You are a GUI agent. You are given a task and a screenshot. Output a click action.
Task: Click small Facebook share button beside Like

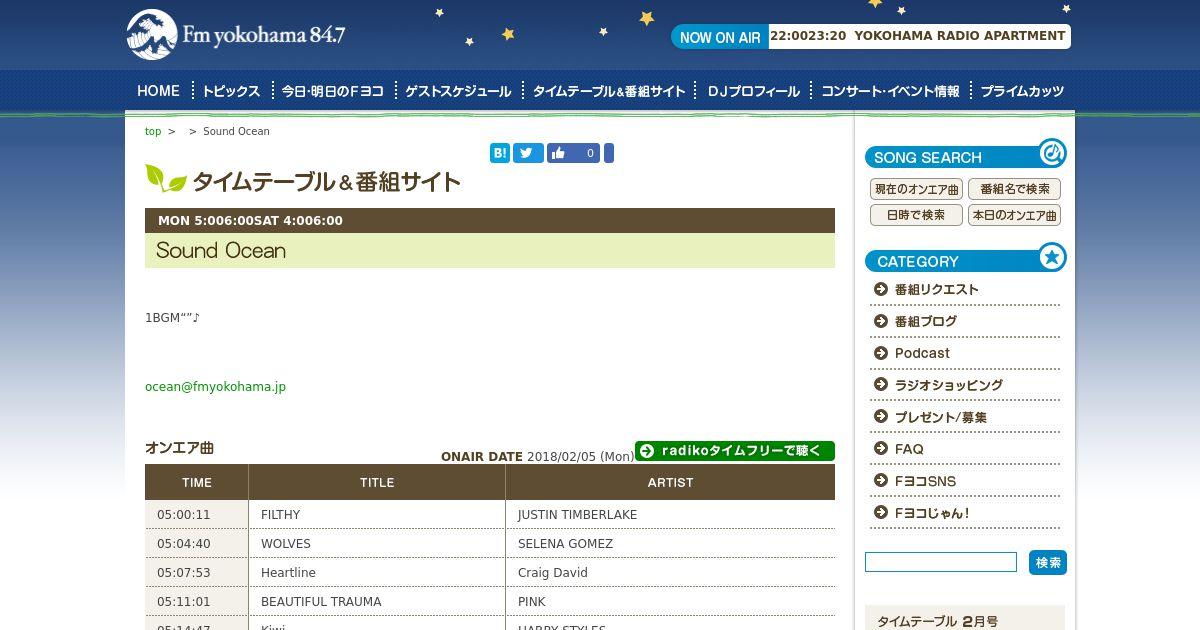click(x=609, y=153)
